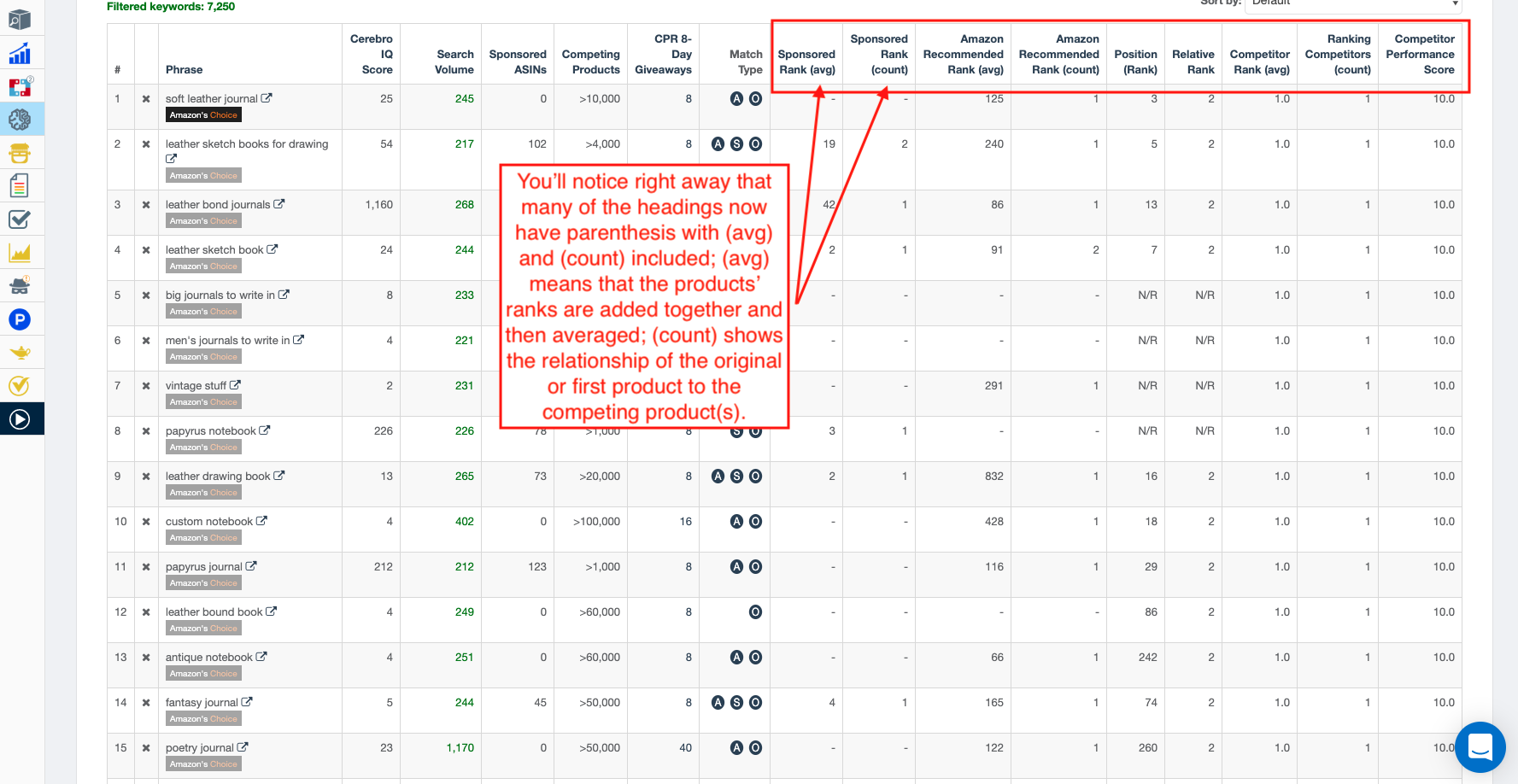Screen dimensions: 1518x784
Task: Sort by Cerebro IQ Score column header
Action: pyautogui.click(x=372, y=54)
